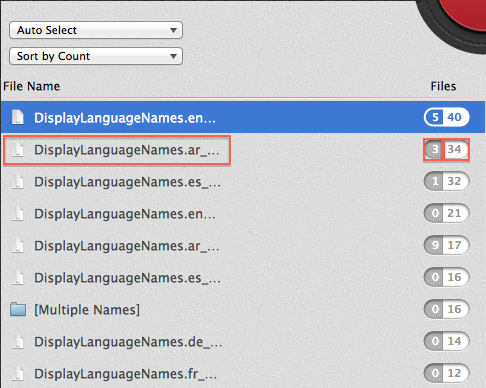This screenshot has height=388, width=486.
Task: Click the File Name column header
Action: pyautogui.click(x=32, y=86)
